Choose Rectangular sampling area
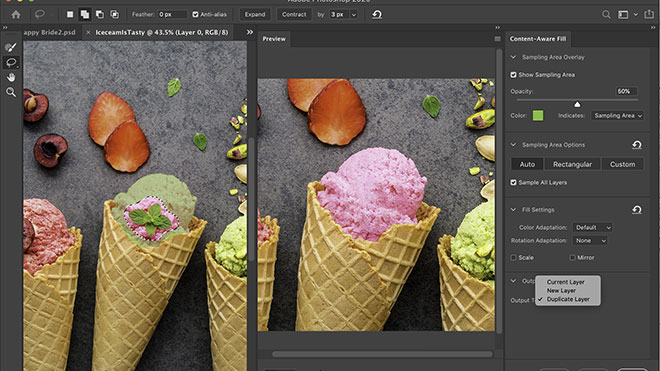 click(x=572, y=164)
